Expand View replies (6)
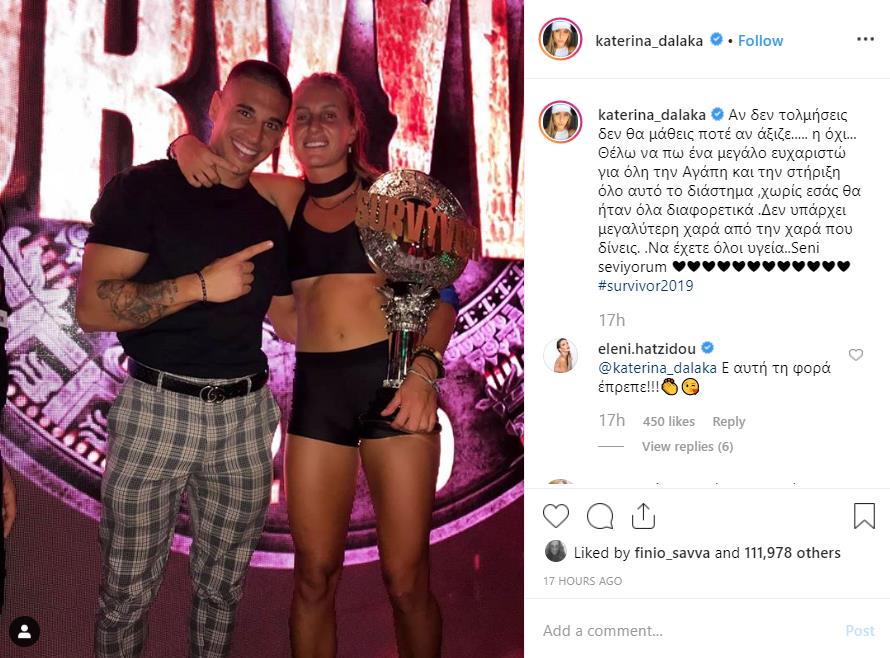890x658 pixels. (687, 447)
